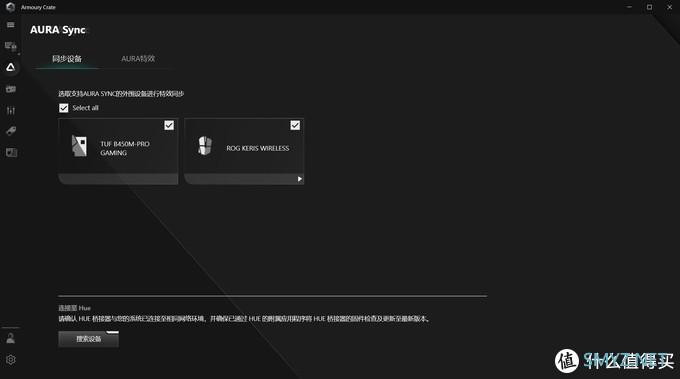Switch to the AURA特效 tab
The width and height of the screenshot is (680, 379).
coord(138,59)
